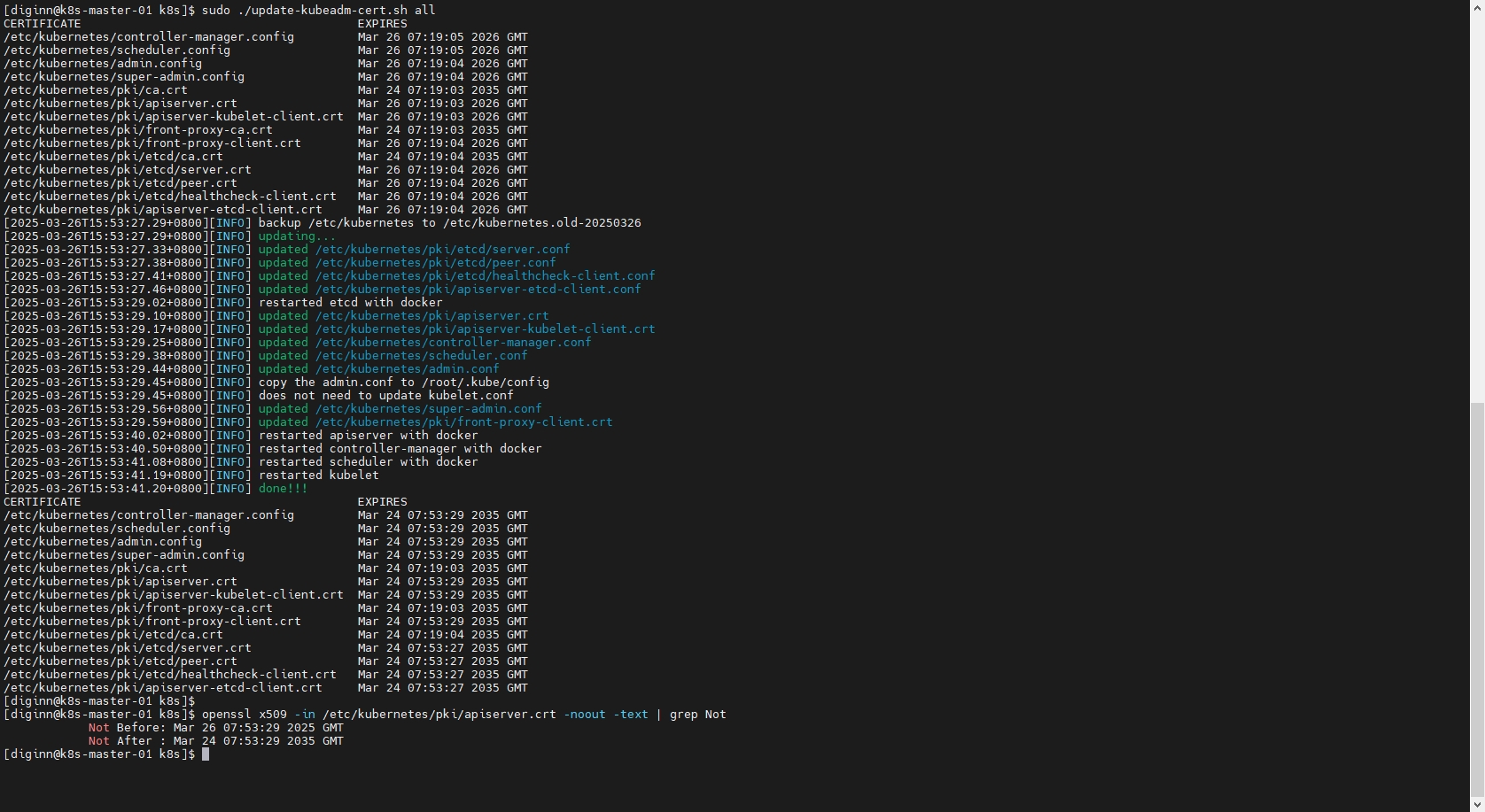Click the blue /etc/kubernetes/pki/etcd/server.conf path
Image resolution: width=1485 pixels, height=812 pixels.
442,250
